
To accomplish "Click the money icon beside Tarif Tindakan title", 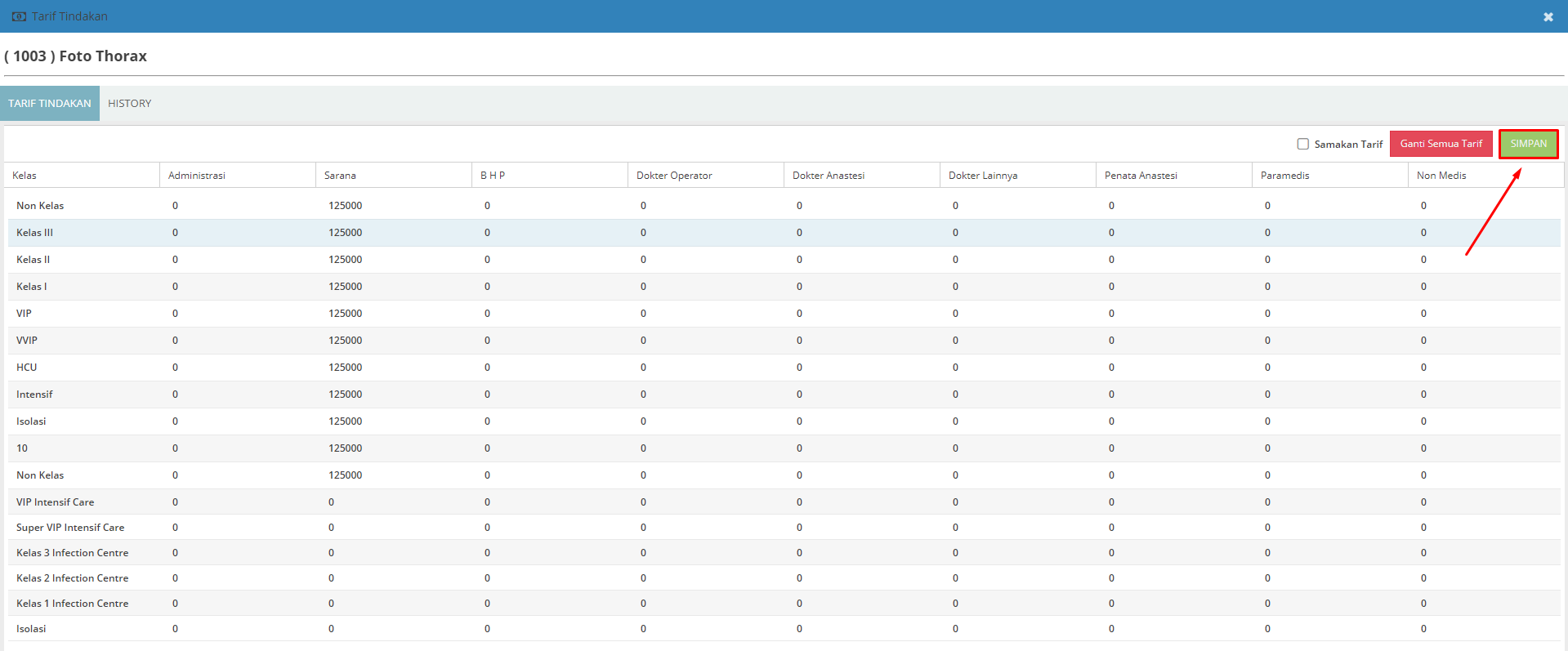I will click(x=19, y=16).
